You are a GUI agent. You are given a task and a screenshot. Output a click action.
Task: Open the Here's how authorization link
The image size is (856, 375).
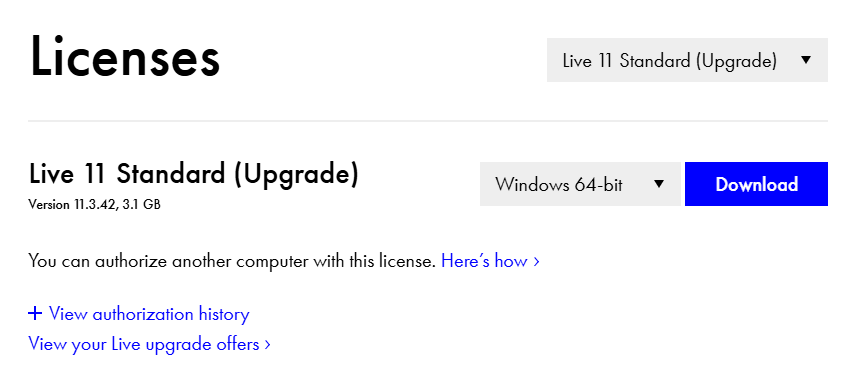[490, 261]
